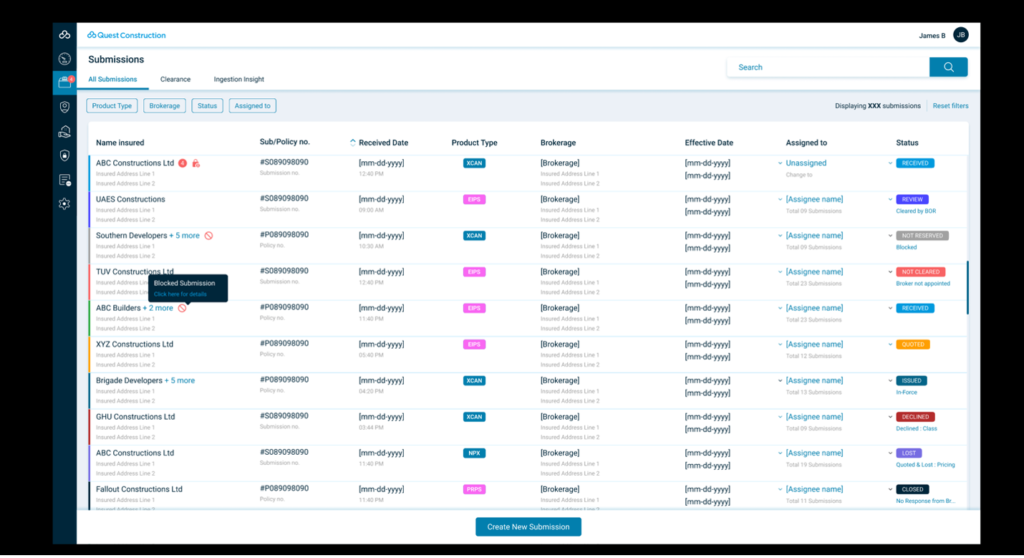The image size is (1024, 558).
Task: Click the red count badge on ABC Constructions Ltd
Action: point(183,163)
